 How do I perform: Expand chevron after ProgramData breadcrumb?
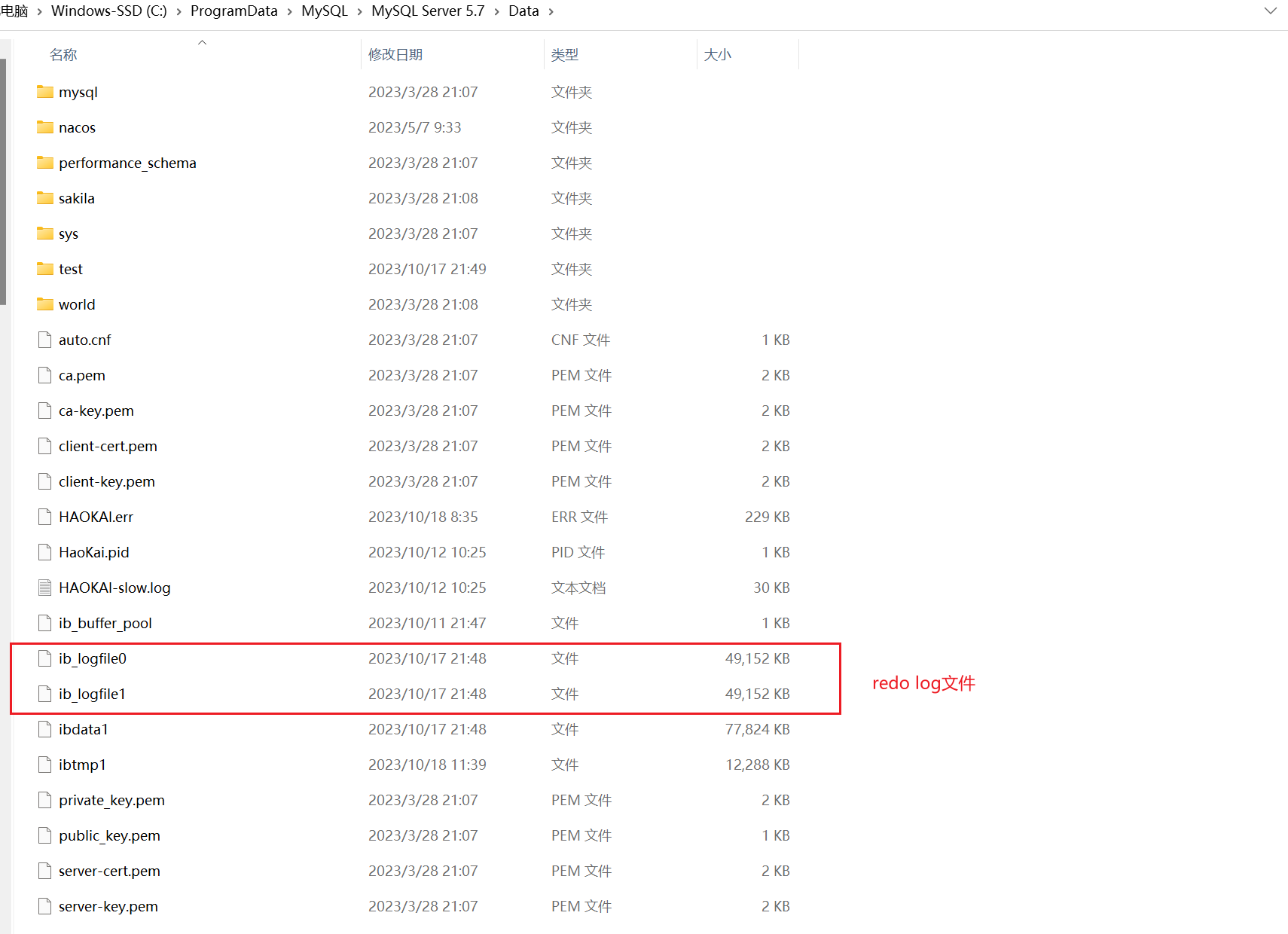pos(289,12)
